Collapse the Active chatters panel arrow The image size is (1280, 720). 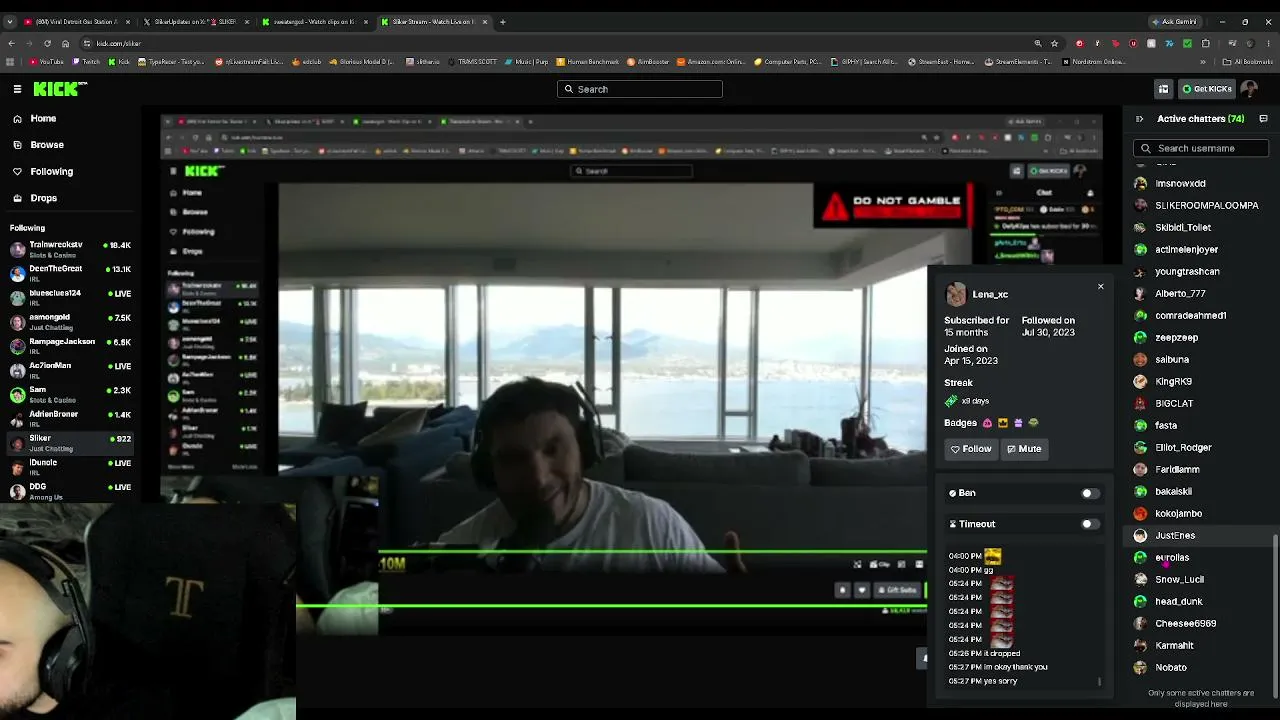pos(1139,119)
